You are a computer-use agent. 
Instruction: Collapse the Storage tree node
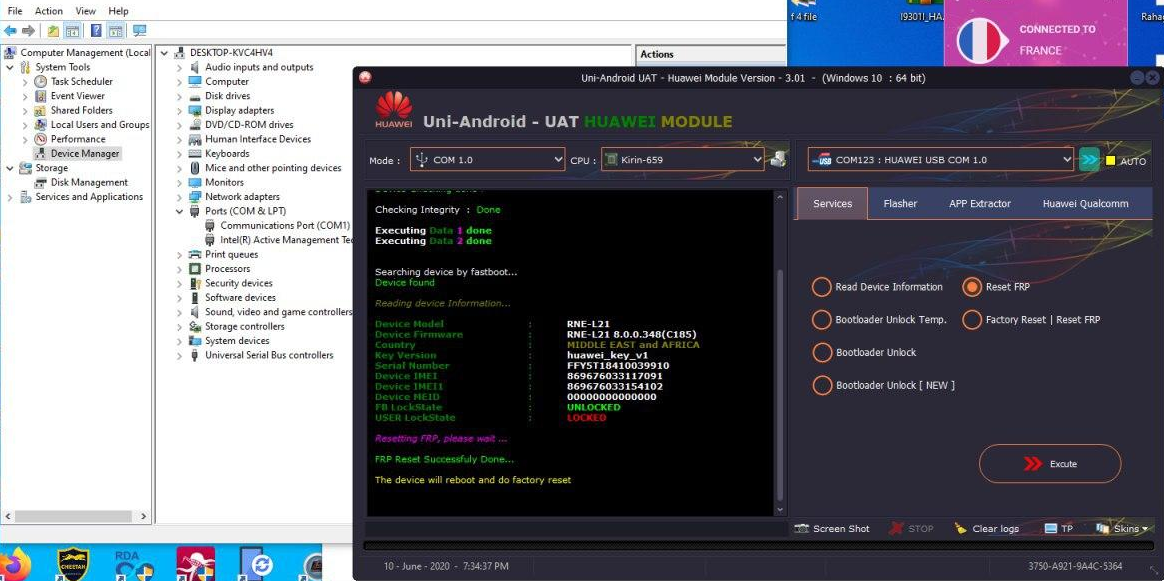tap(10, 168)
